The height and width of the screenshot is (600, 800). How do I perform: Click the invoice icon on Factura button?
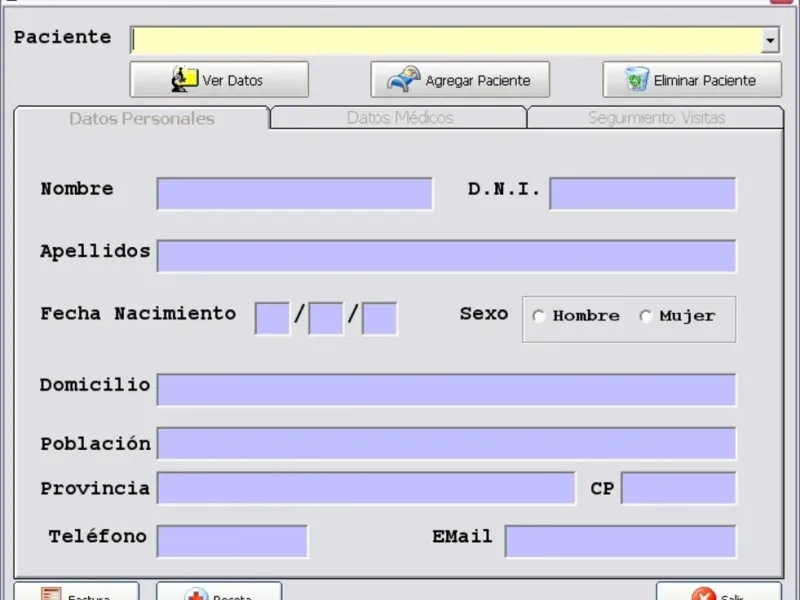coord(51,594)
